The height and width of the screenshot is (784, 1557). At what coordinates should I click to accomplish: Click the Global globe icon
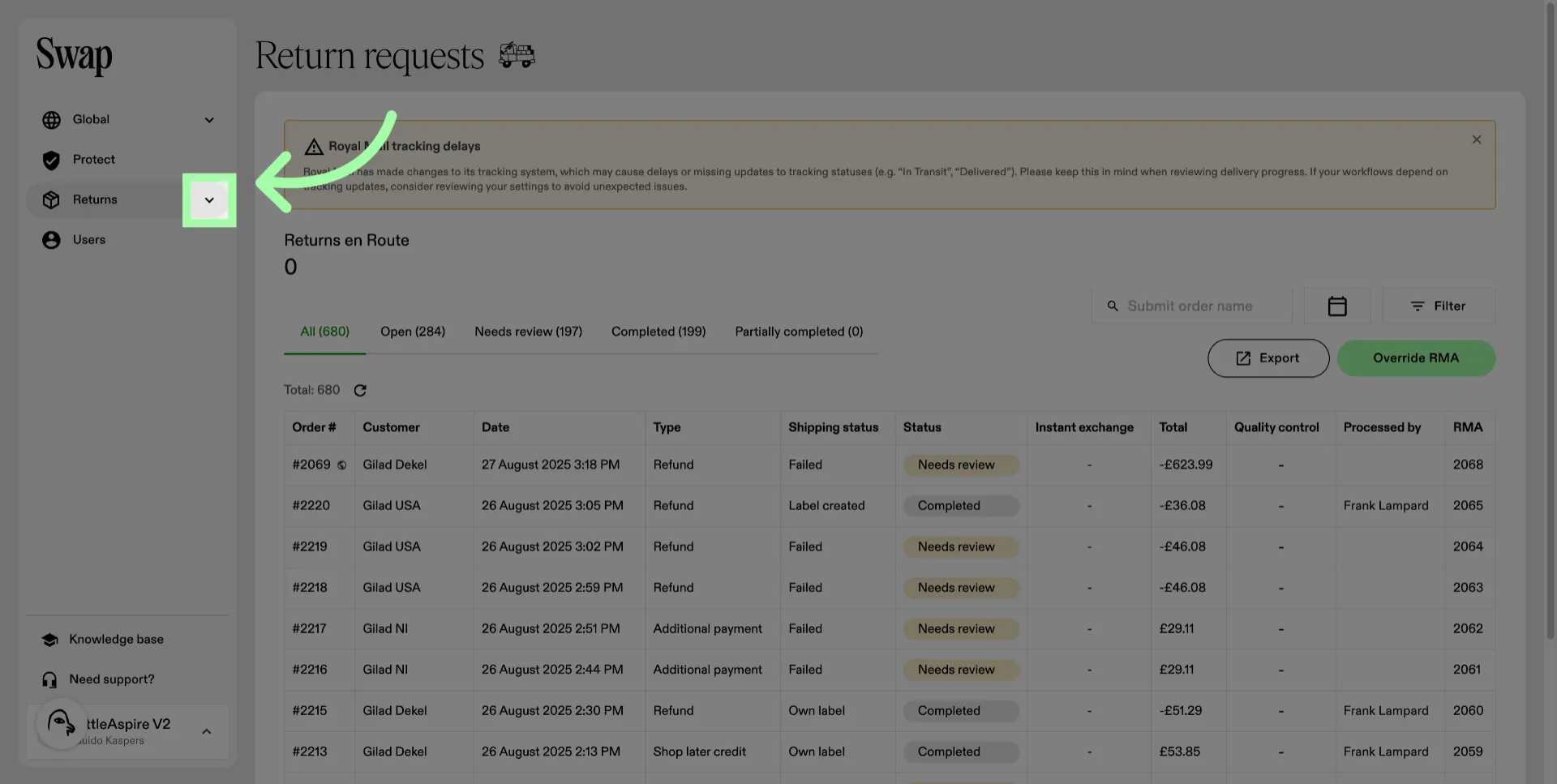pyautogui.click(x=51, y=120)
